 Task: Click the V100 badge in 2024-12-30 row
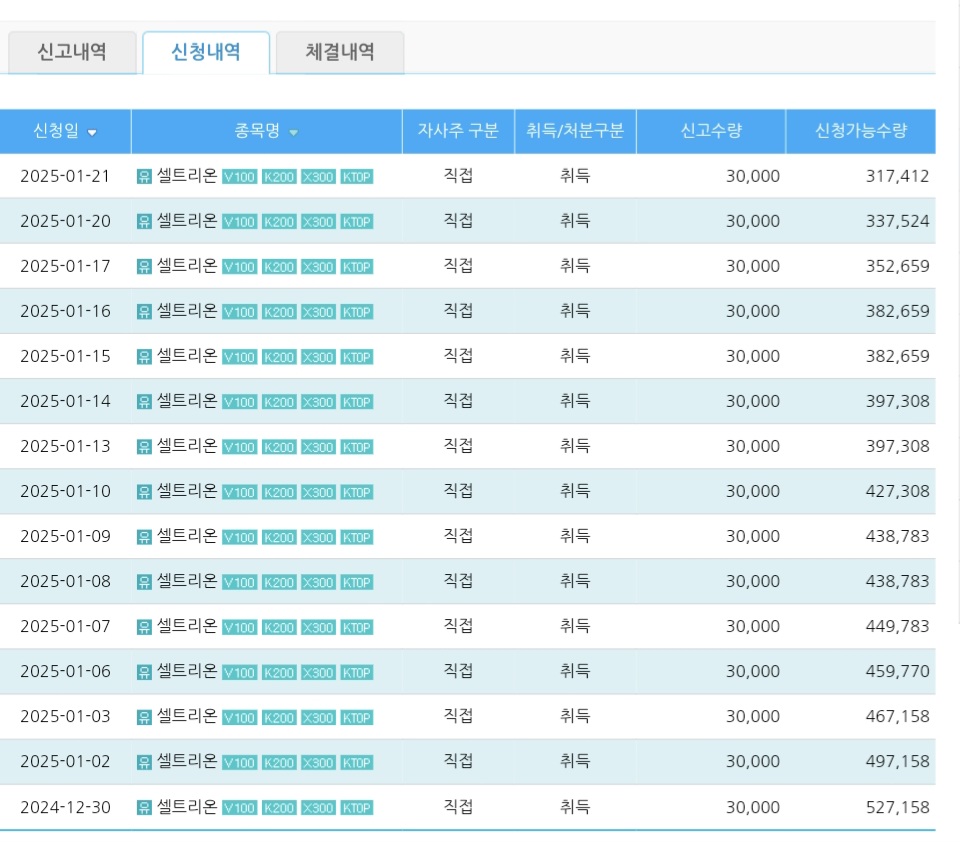(239, 808)
